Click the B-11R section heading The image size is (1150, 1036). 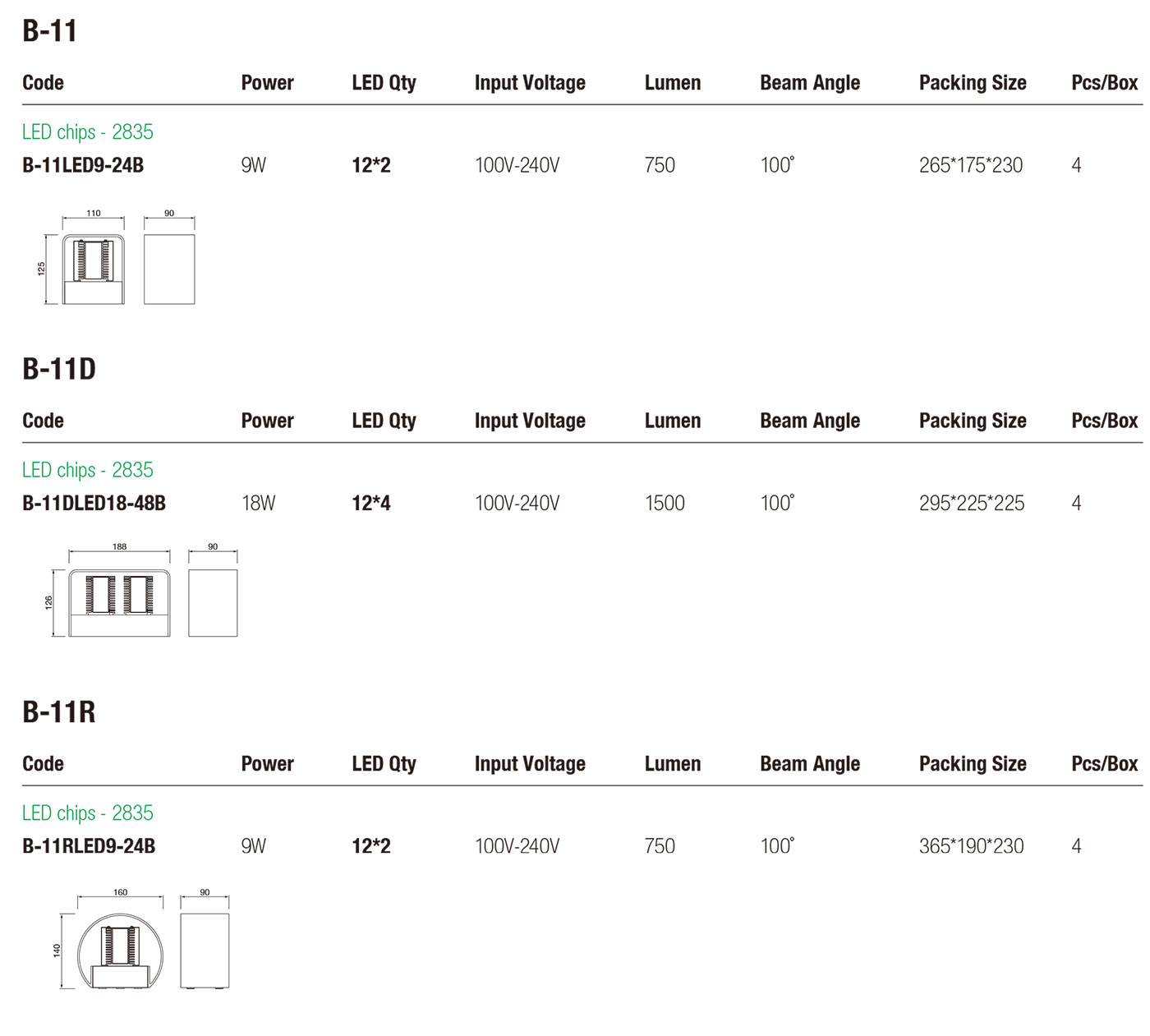pos(59,711)
